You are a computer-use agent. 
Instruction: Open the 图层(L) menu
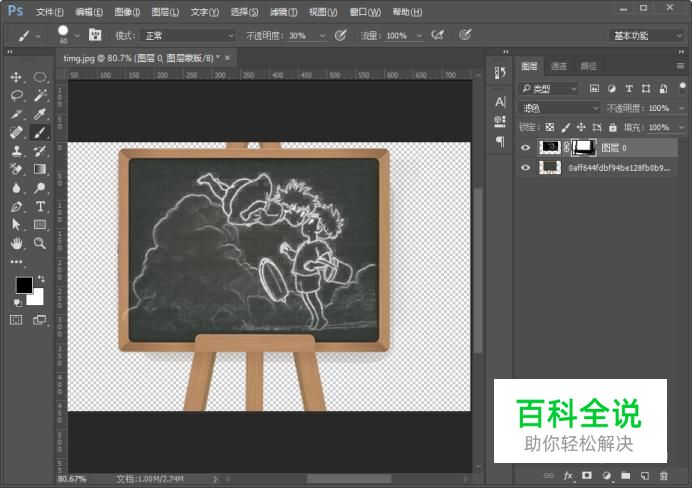click(x=165, y=12)
